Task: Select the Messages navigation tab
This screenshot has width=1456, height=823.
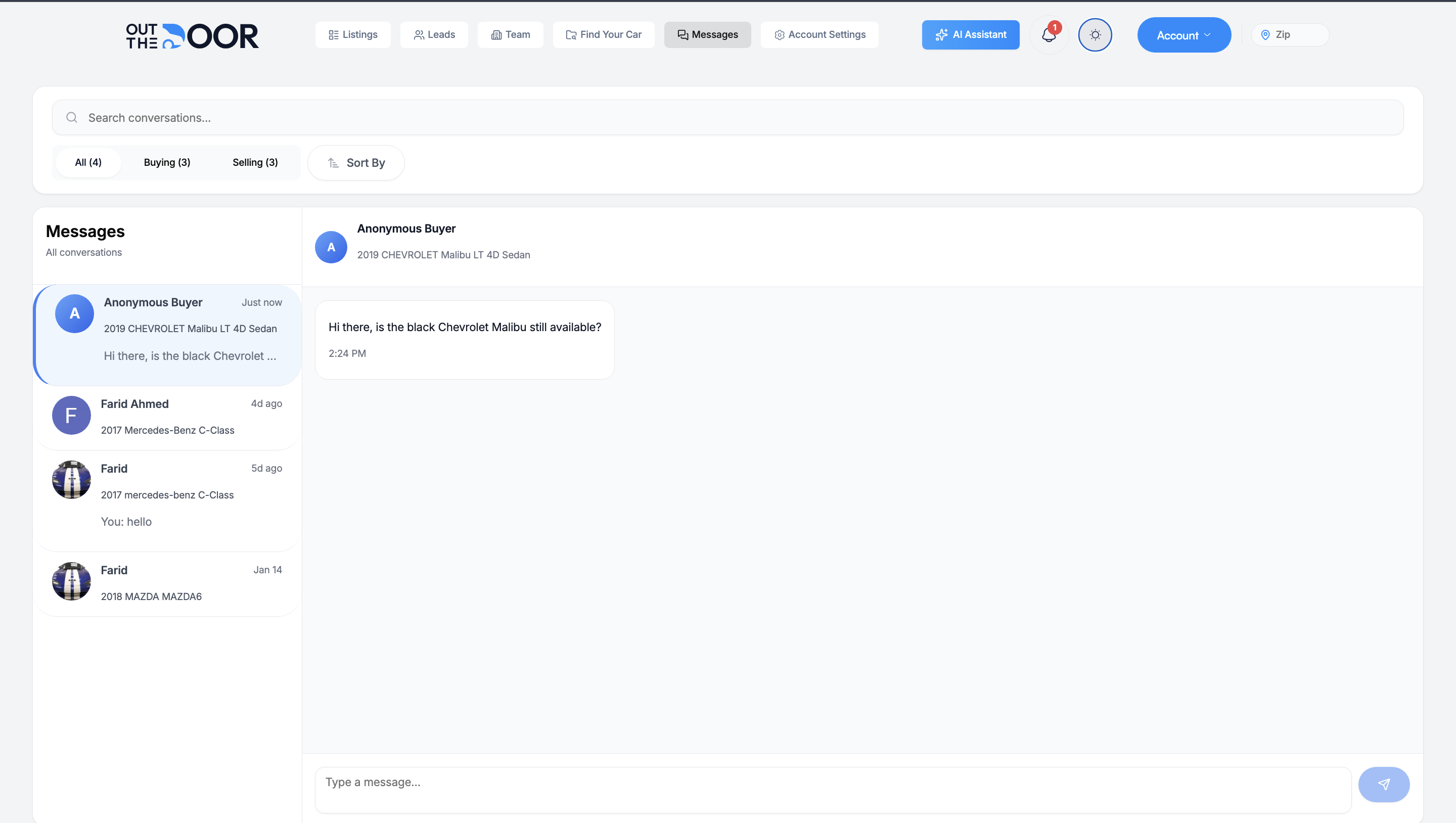Action: tap(708, 34)
